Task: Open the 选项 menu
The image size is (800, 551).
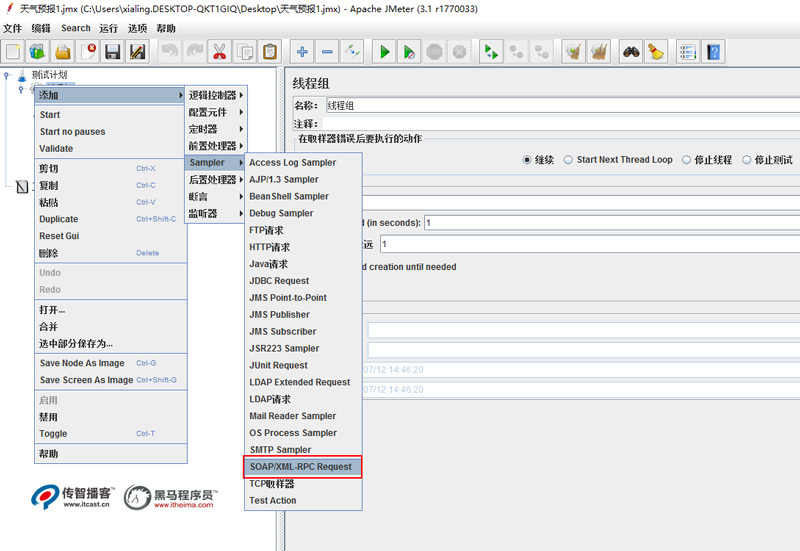Action: [x=137, y=28]
